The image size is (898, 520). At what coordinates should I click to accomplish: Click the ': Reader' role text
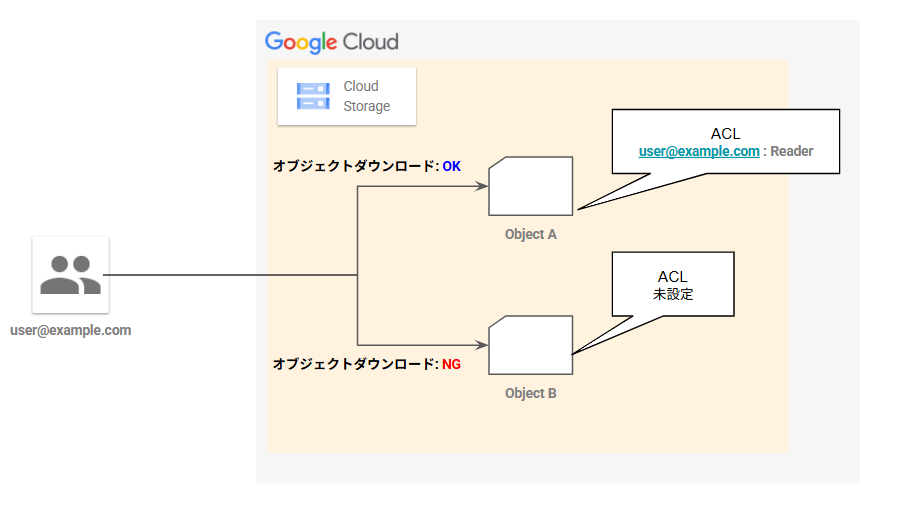pos(788,151)
